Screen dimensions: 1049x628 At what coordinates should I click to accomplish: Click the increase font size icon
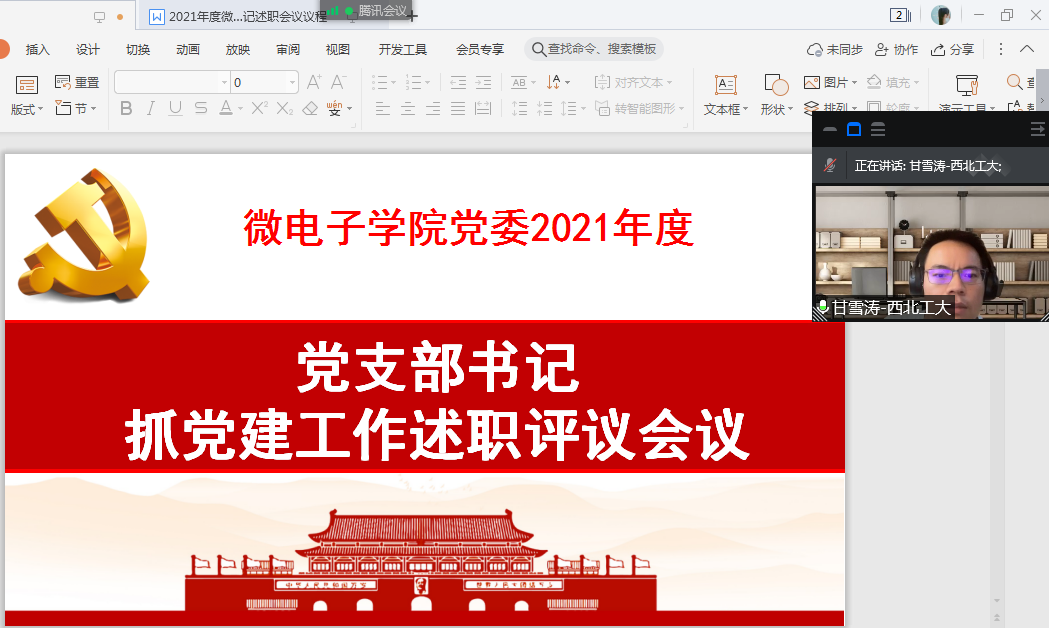pyautogui.click(x=314, y=82)
